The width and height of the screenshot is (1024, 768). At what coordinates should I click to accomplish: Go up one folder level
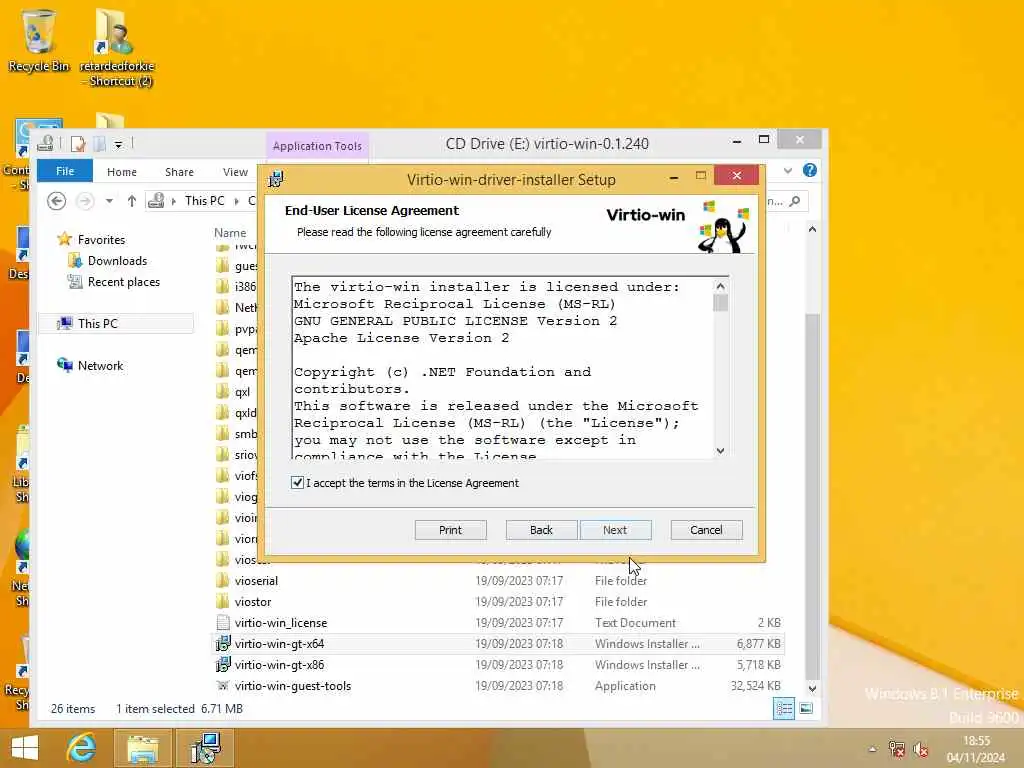[x=132, y=200]
